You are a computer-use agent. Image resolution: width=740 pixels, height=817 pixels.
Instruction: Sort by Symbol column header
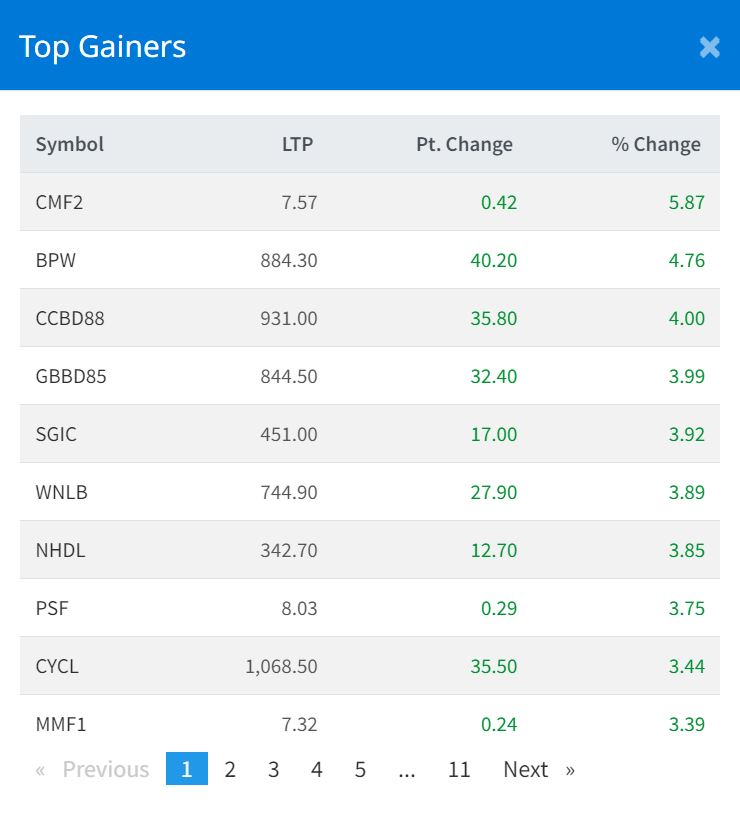coord(70,144)
